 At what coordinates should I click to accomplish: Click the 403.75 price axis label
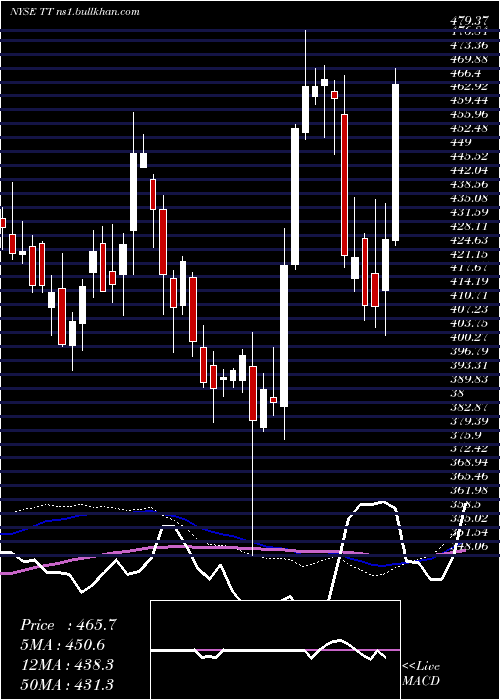tap(470, 323)
